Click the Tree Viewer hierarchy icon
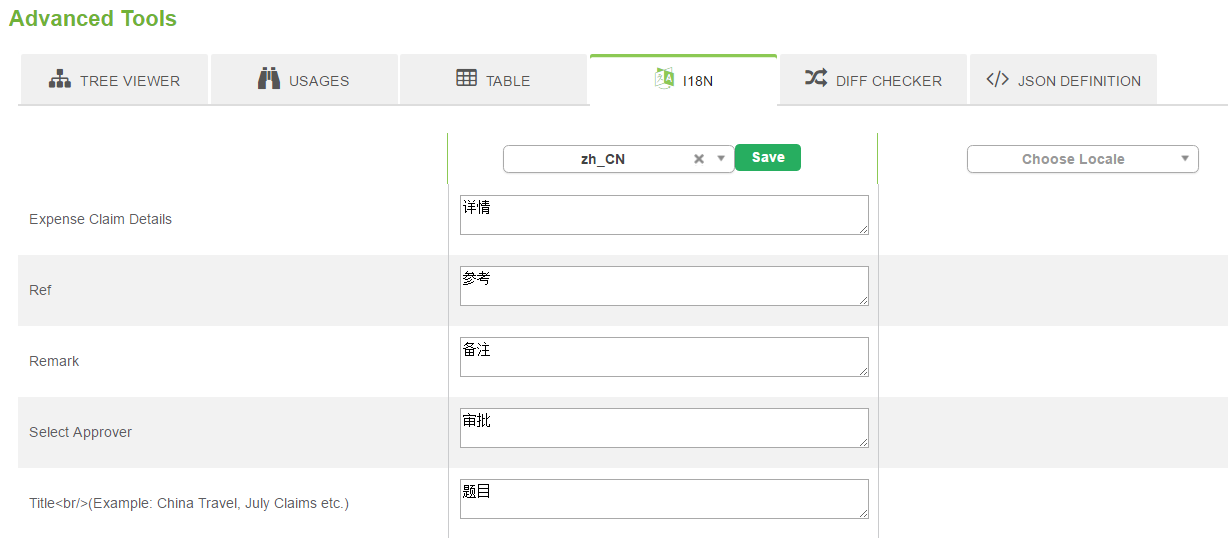Viewport: 1228px width, 538px height. pyautogui.click(x=60, y=79)
